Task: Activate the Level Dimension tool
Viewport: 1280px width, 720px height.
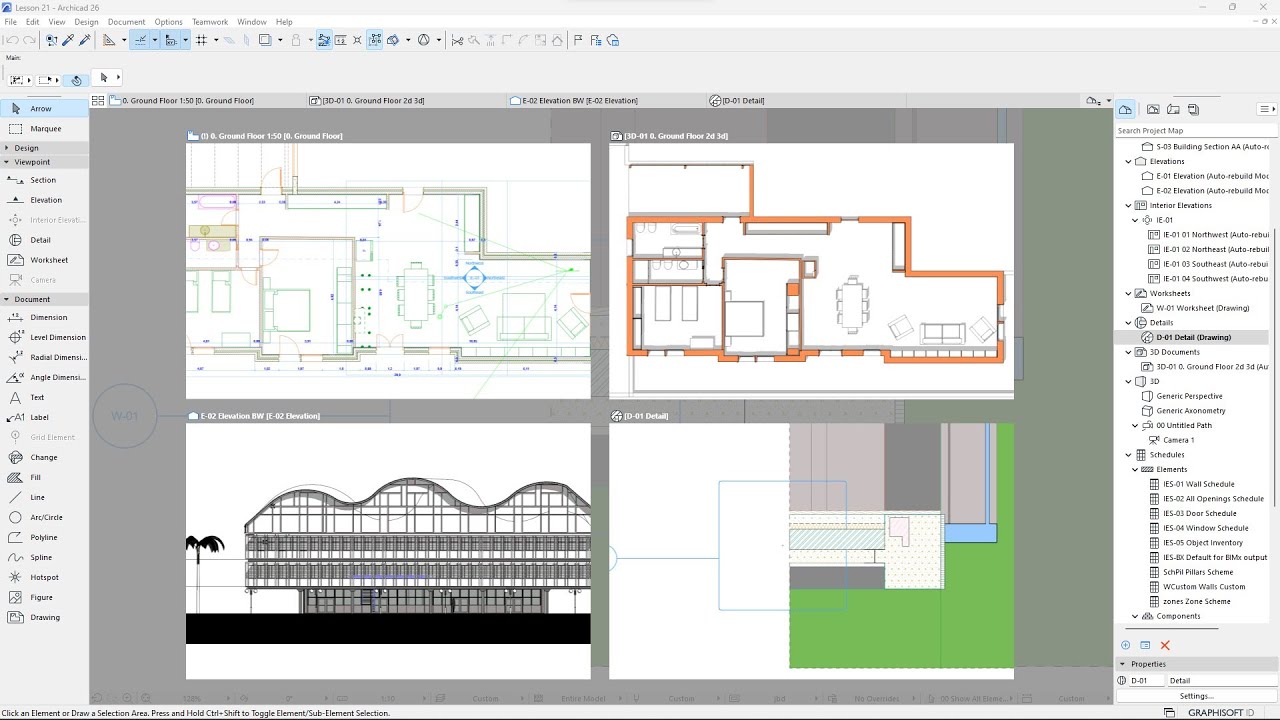Action: tap(44, 337)
